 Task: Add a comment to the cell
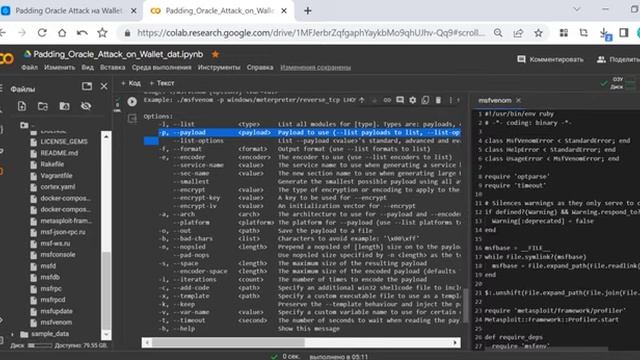point(400,100)
